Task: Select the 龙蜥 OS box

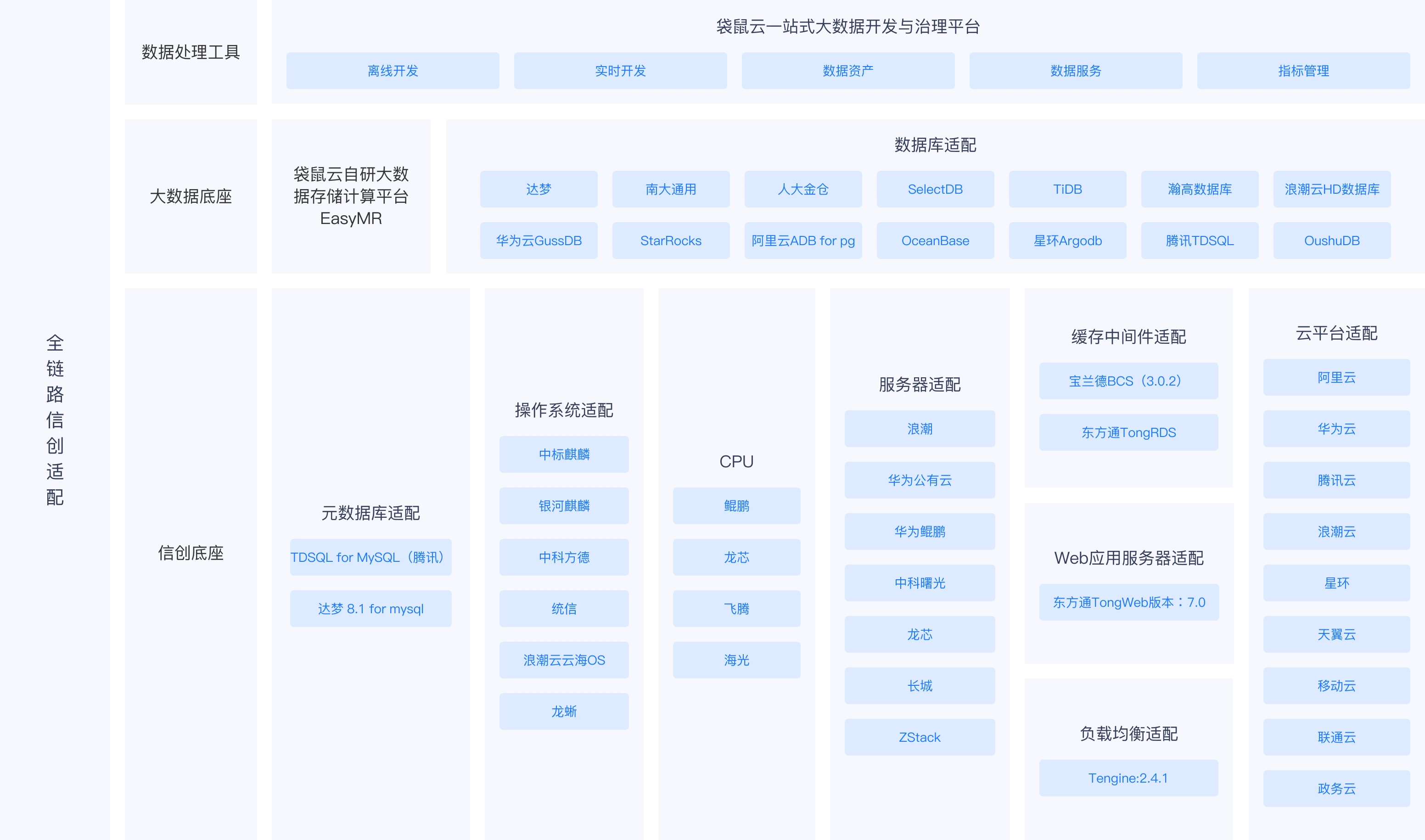Action: (564, 711)
